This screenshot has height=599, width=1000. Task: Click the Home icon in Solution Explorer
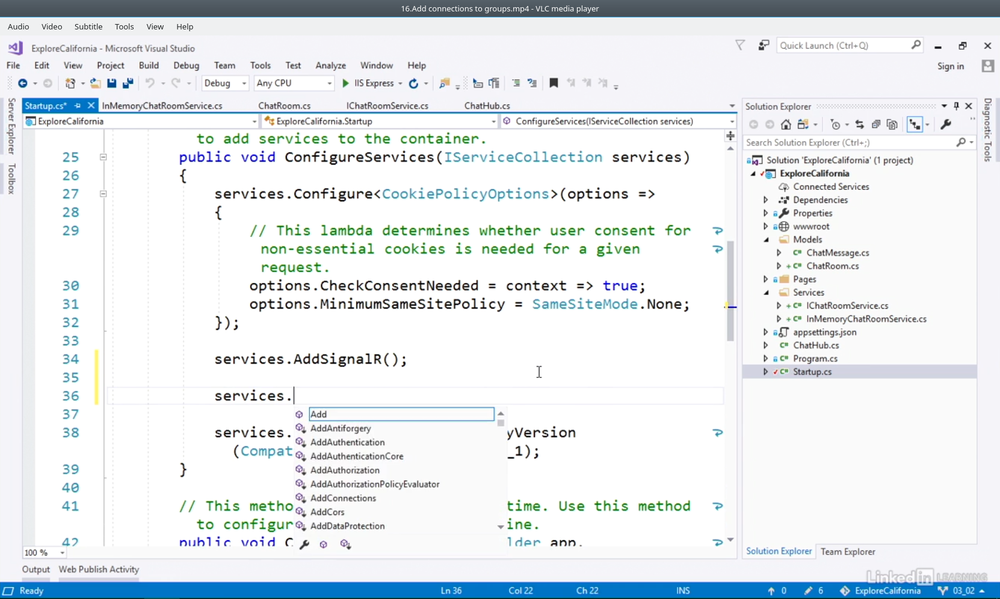[786, 125]
